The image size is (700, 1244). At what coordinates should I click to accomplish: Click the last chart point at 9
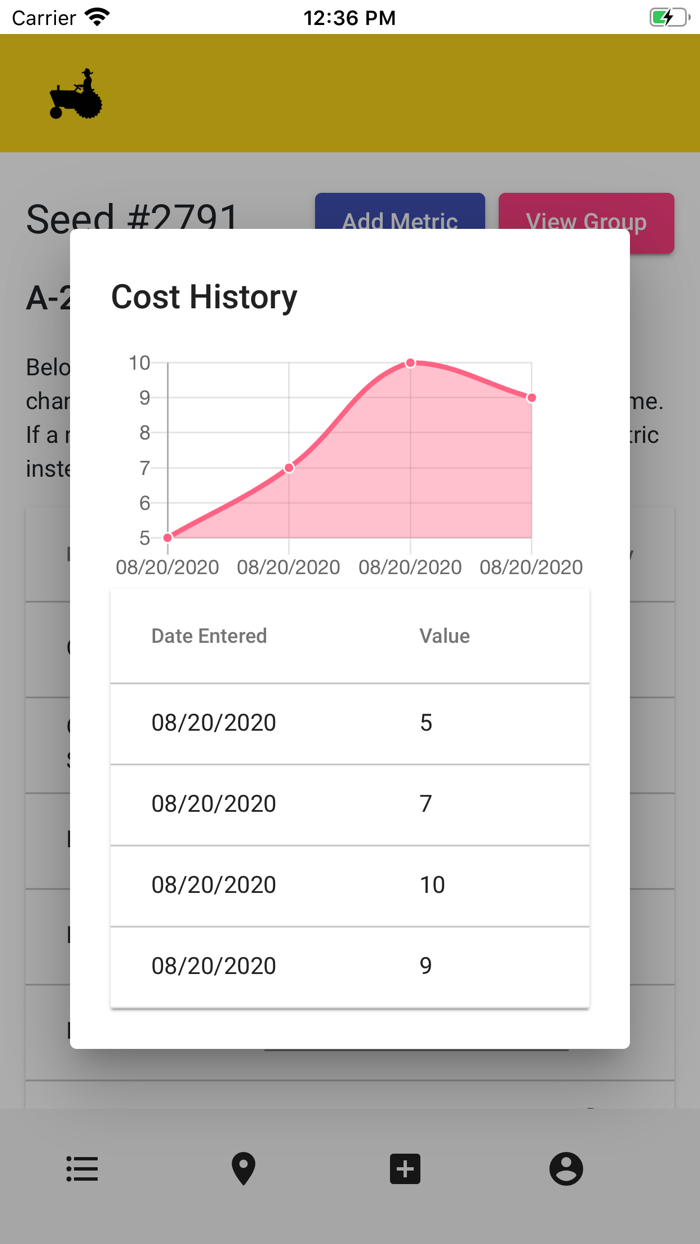coord(531,398)
